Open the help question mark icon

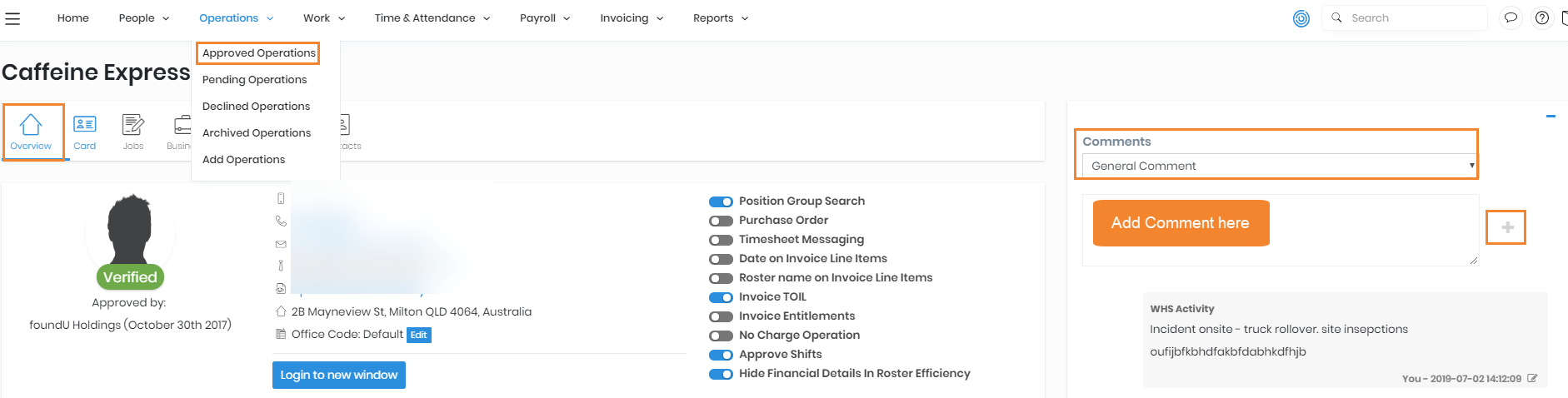(1542, 17)
